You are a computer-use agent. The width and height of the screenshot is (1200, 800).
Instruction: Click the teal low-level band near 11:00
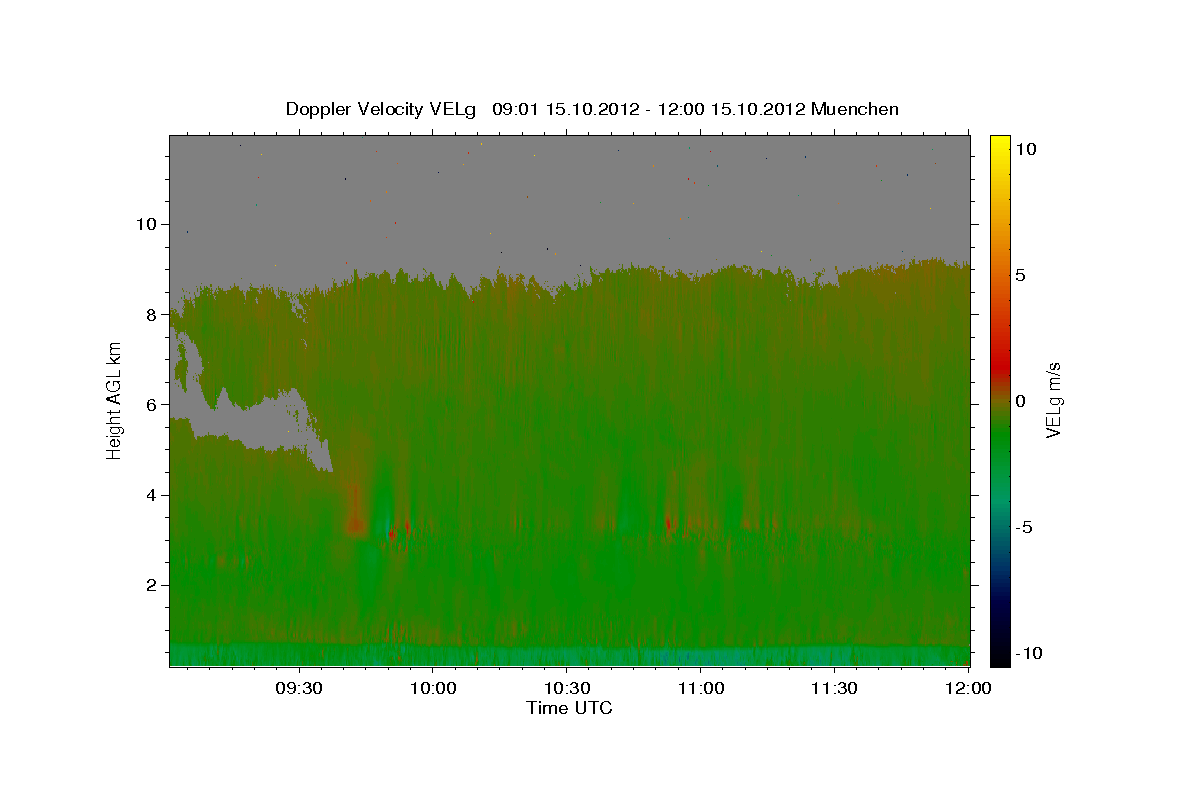(x=700, y=656)
